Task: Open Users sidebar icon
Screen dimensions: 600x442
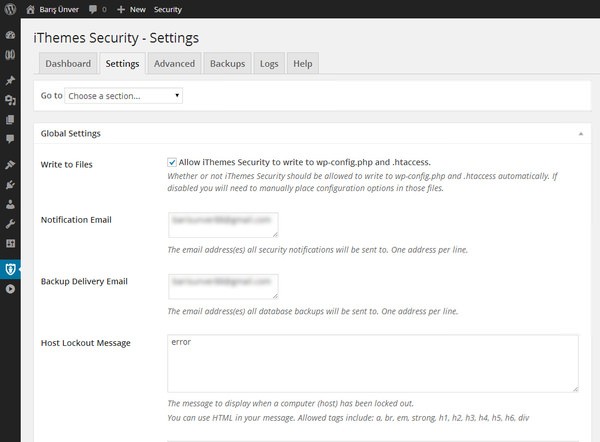Action: pyautogui.click(x=10, y=204)
